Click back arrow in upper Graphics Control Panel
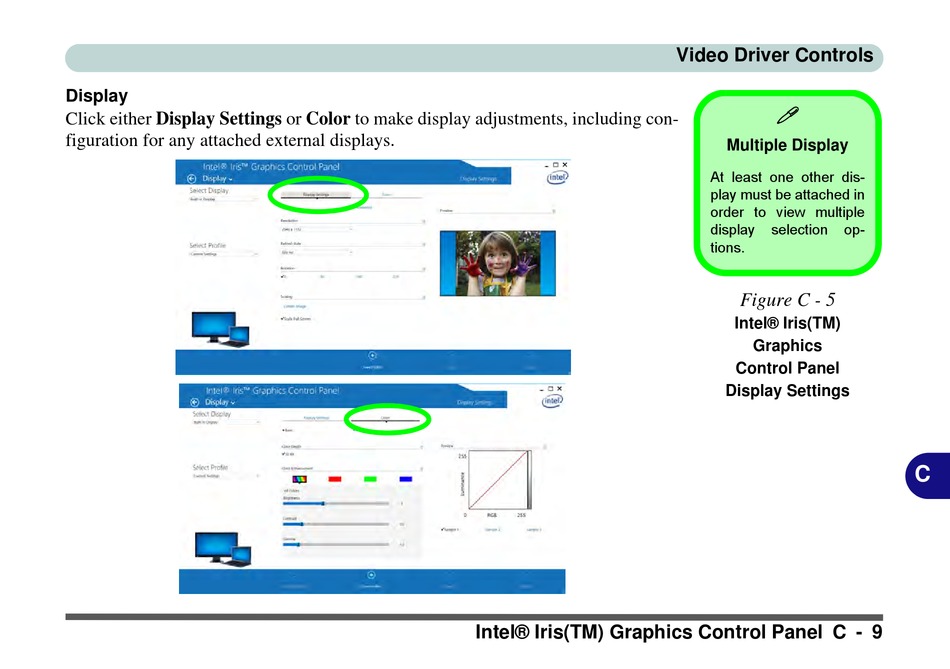Viewport: 950px width, 669px height. point(191,179)
